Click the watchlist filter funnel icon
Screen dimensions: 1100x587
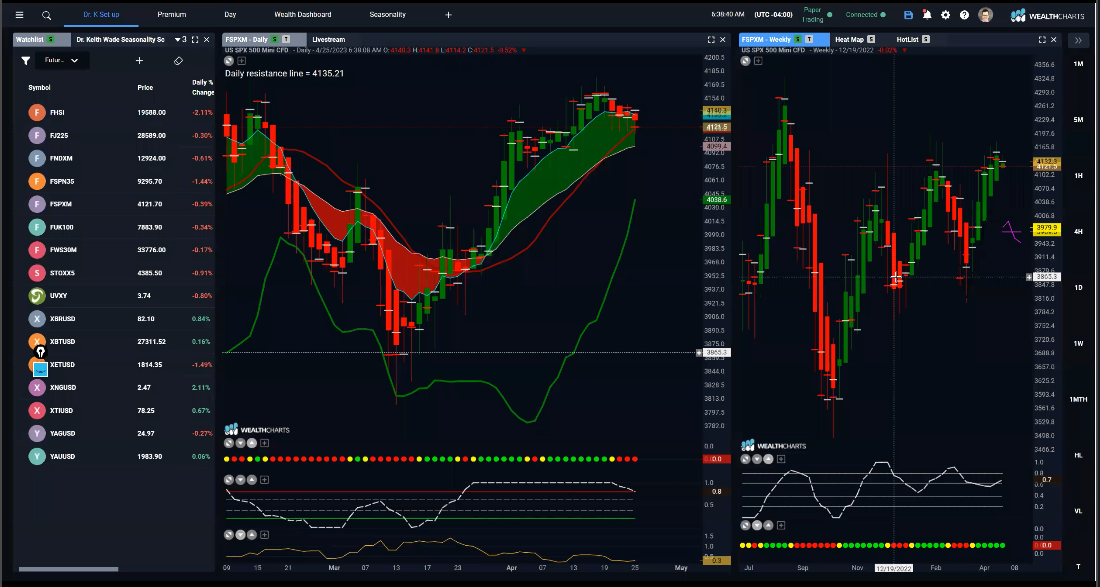point(25,61)
